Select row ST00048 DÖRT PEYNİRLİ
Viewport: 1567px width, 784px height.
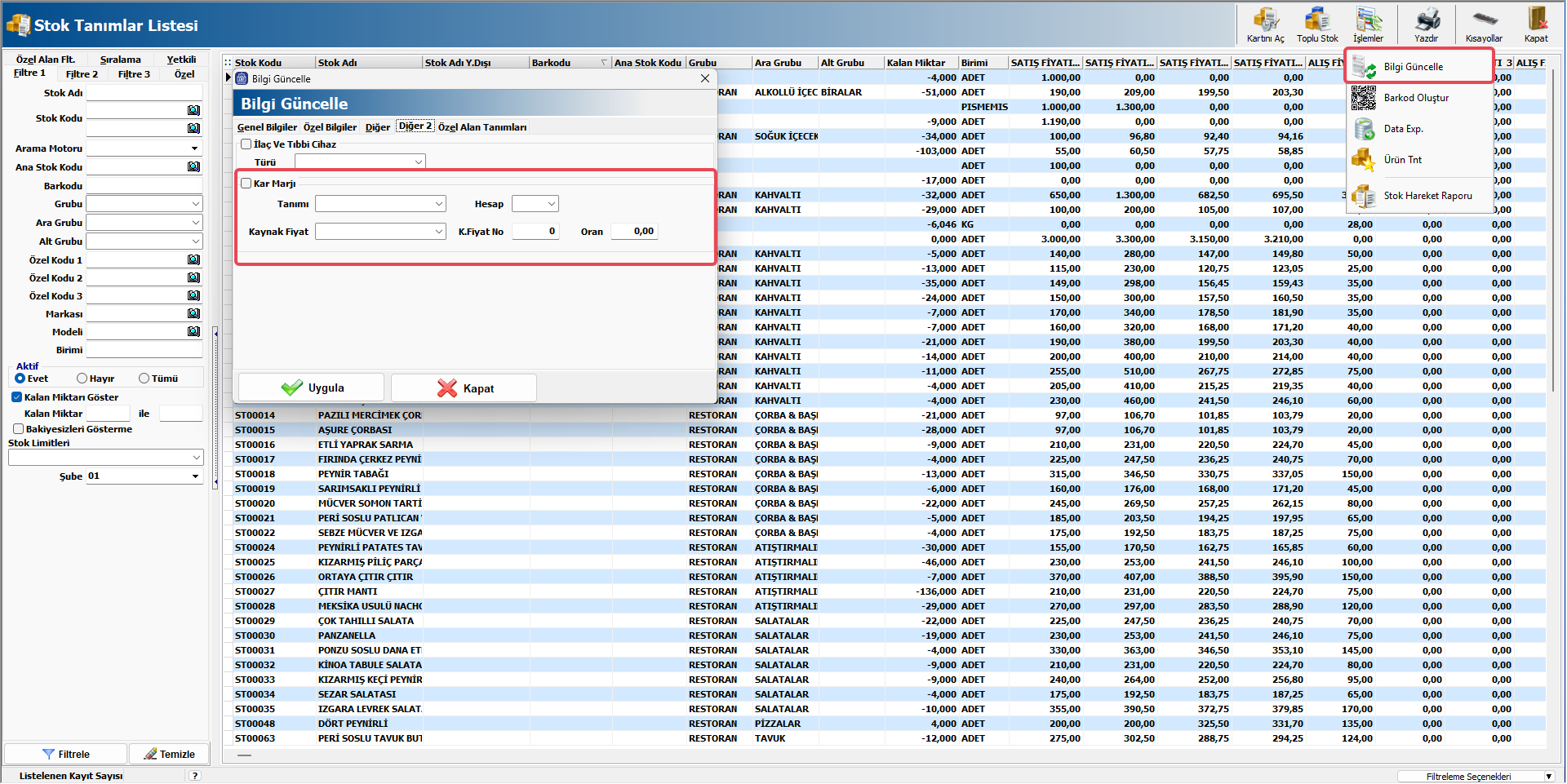click(x=885, y=724)
